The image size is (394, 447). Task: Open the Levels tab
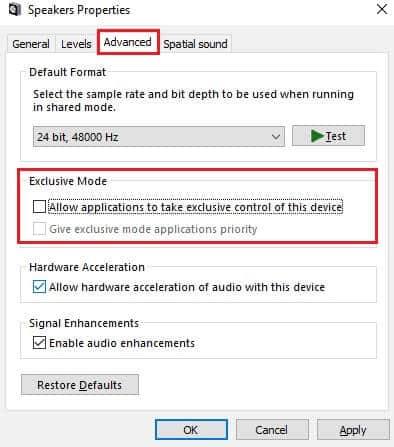(x=76, y=44)
